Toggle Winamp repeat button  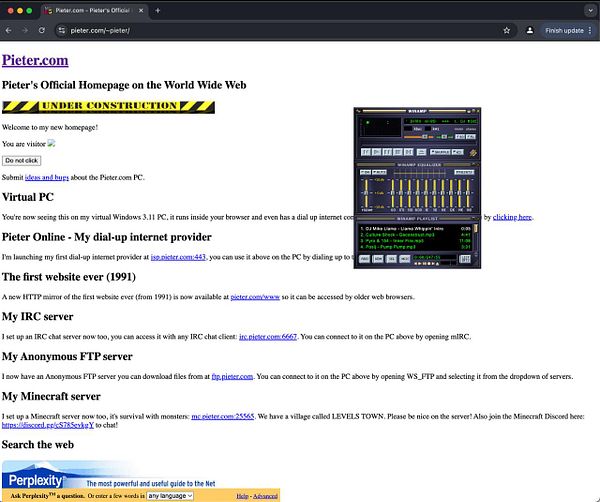(458, 152)
